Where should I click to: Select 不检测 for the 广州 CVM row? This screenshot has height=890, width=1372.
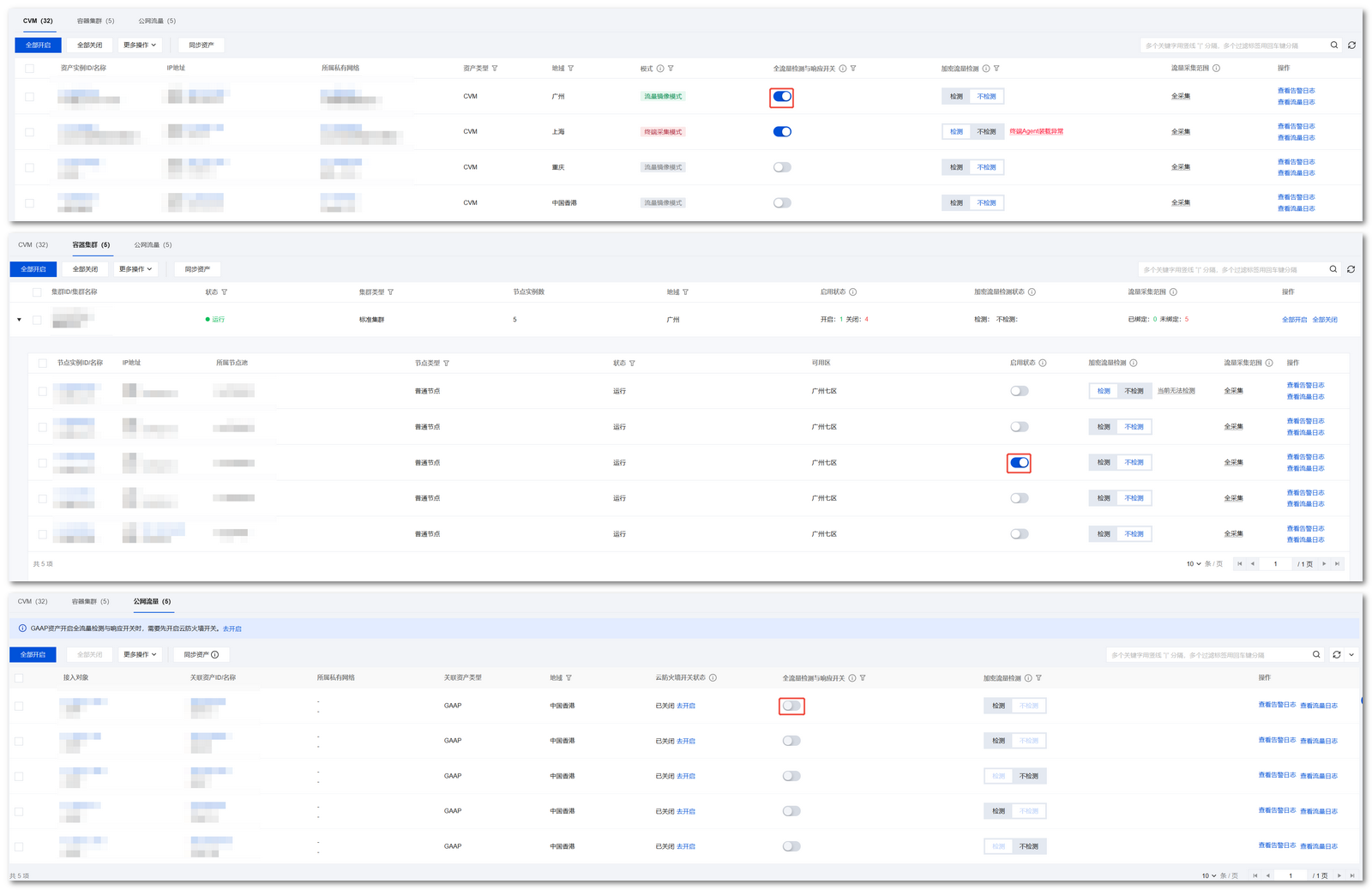click(x=987, y=97)
